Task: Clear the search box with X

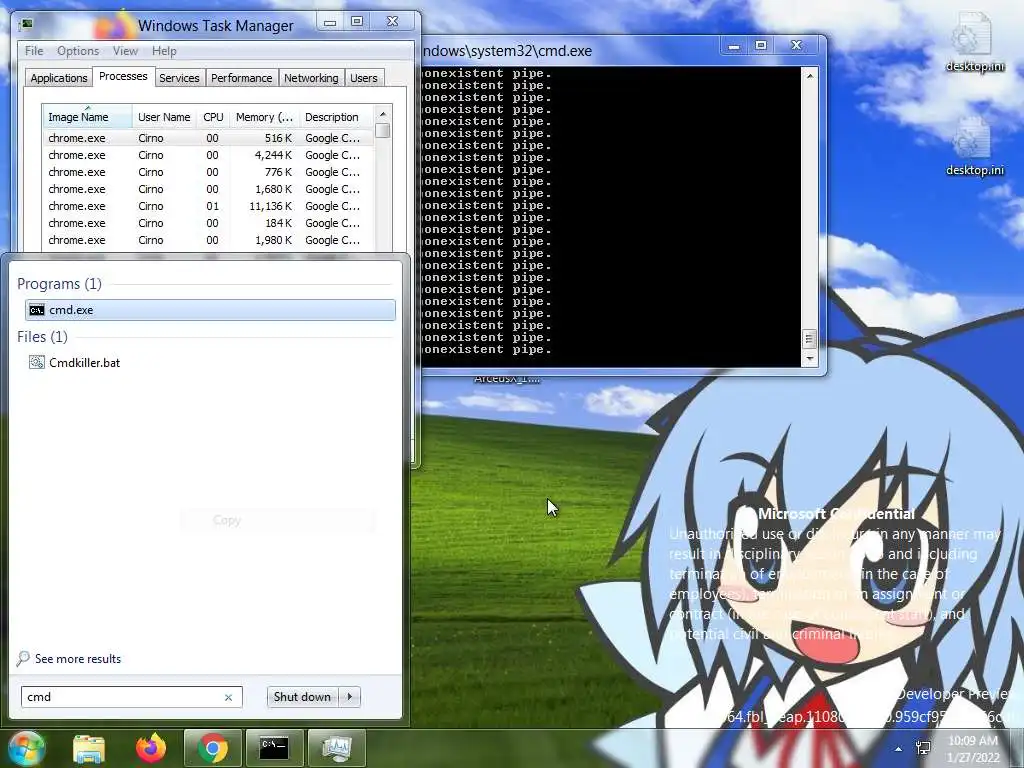Action: 229,697
